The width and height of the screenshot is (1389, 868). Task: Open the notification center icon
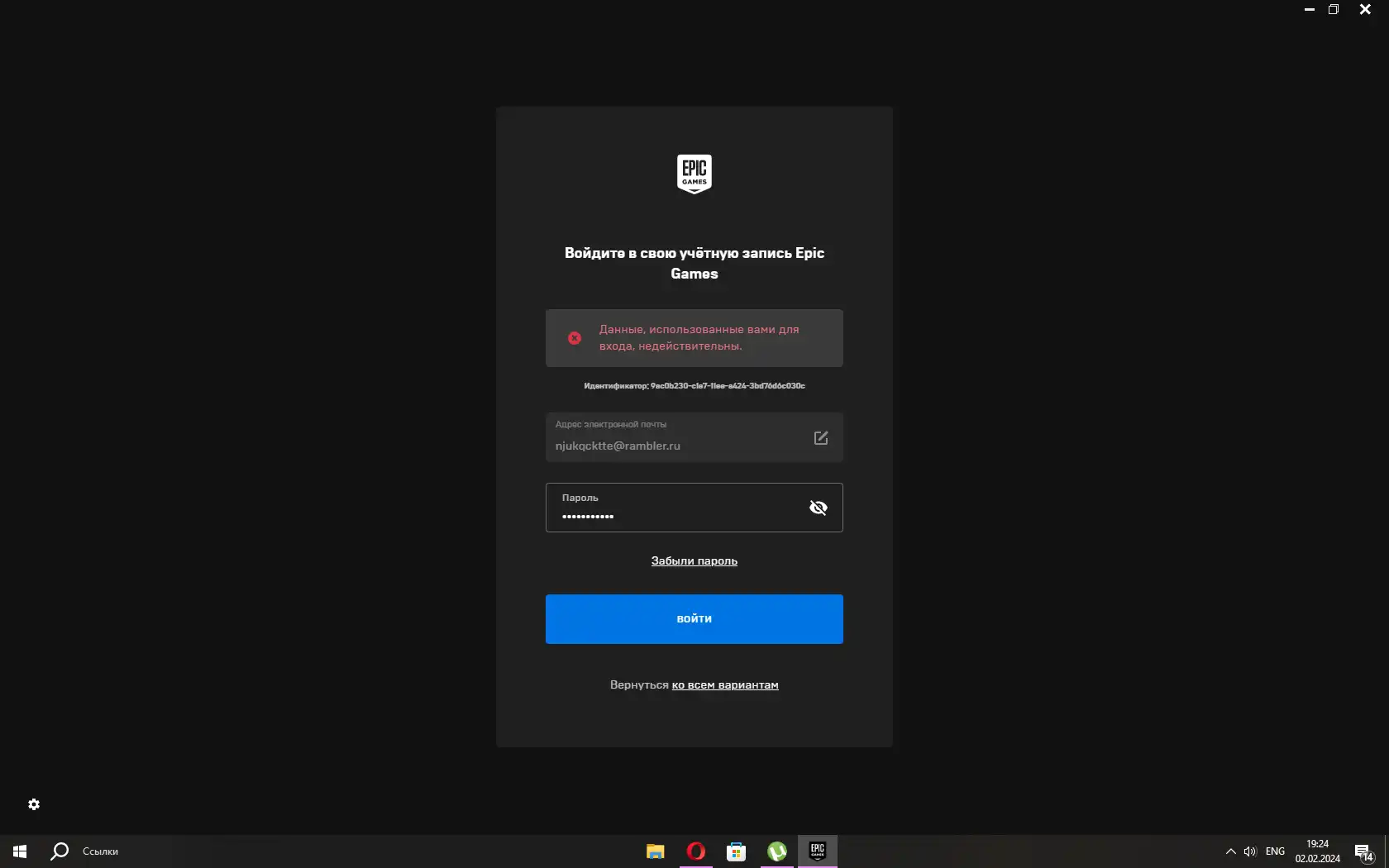coord(1364,852)
